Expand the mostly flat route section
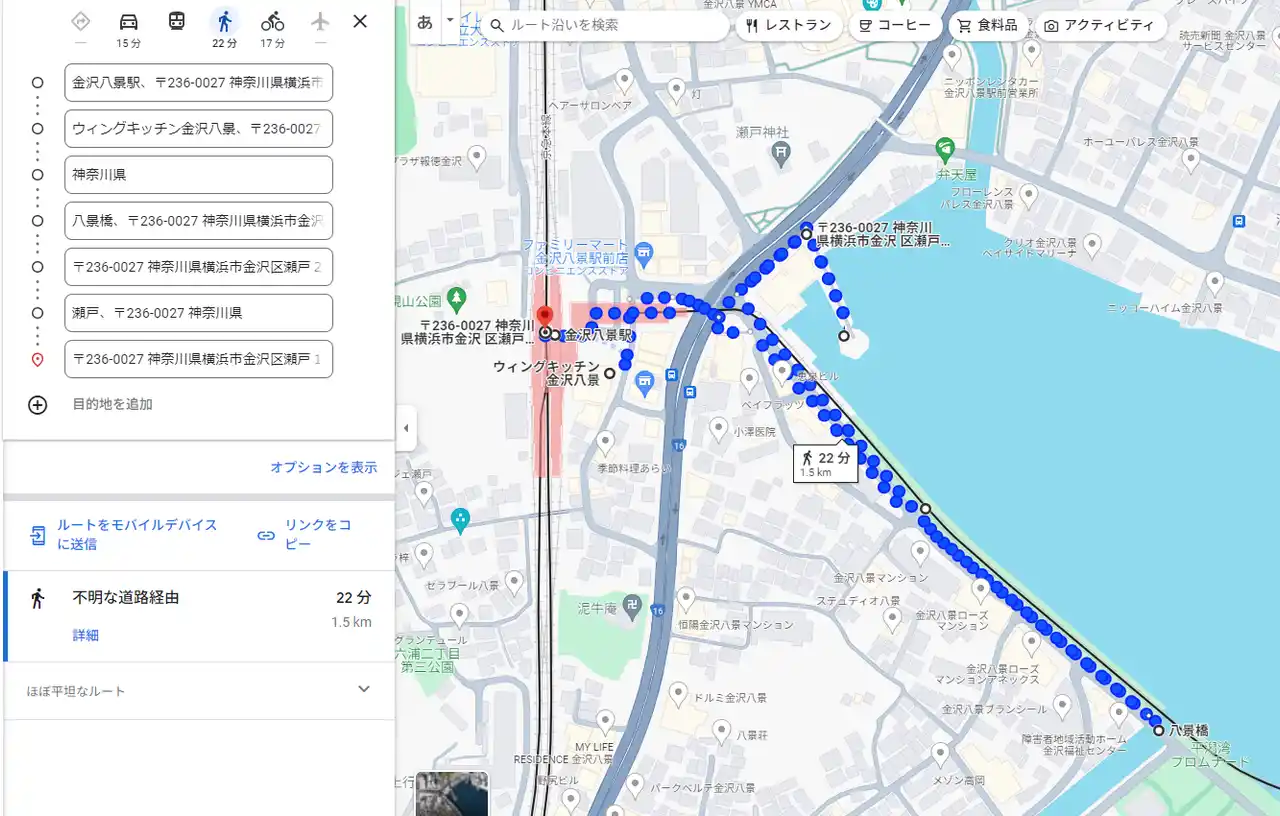Viewport: 1280px width, 816px height. tap(364, 689)
